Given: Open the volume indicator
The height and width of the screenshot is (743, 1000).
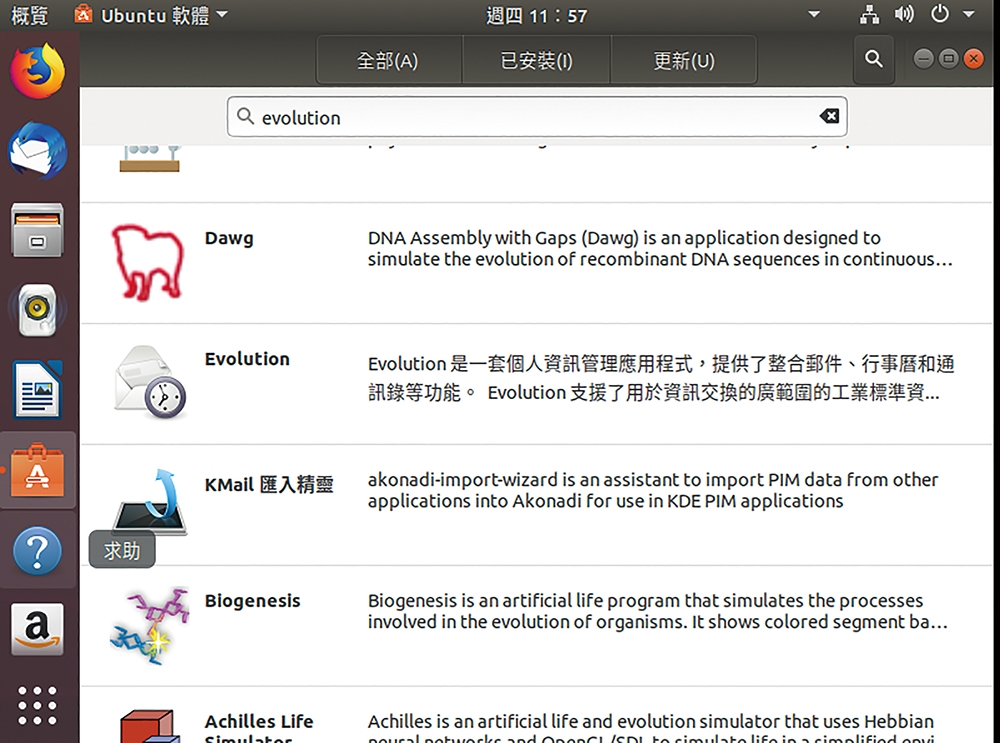Looking at the screenshot, I should click(904, 14).
